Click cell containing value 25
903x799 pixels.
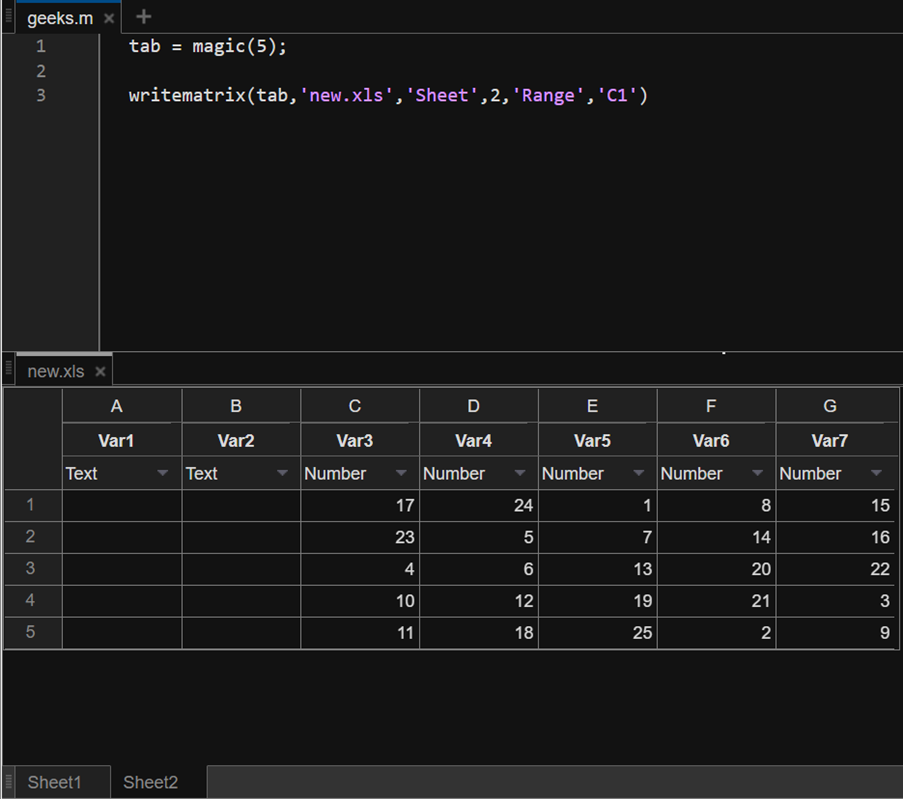[x=597, y=632]
